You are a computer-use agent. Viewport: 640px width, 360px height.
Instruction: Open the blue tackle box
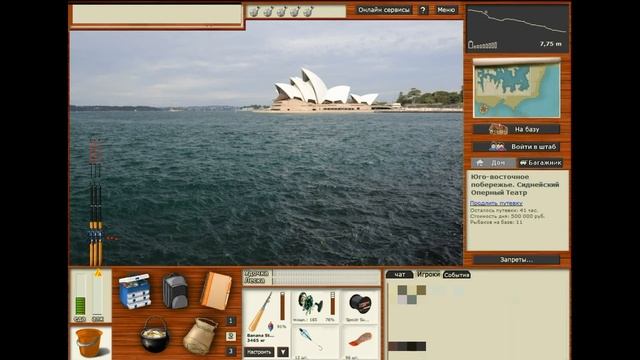135,291
